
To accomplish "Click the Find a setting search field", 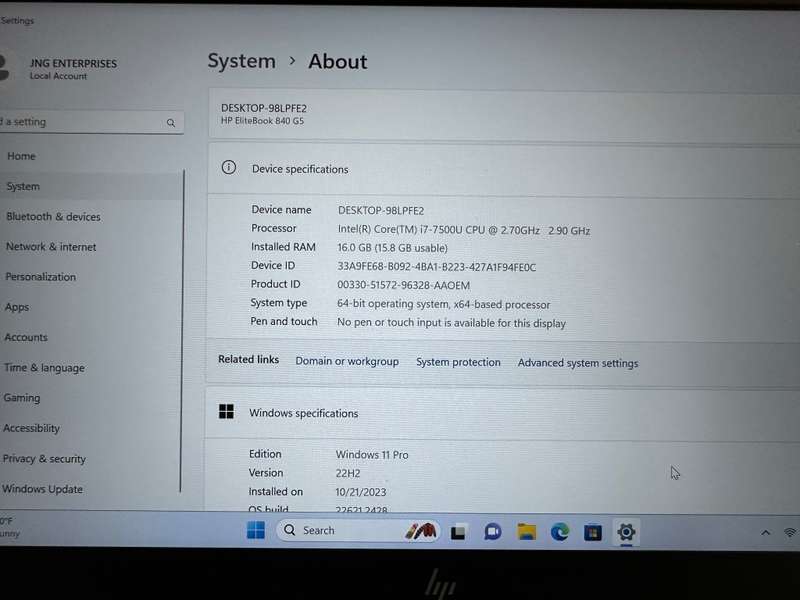I will pos(91,122).
